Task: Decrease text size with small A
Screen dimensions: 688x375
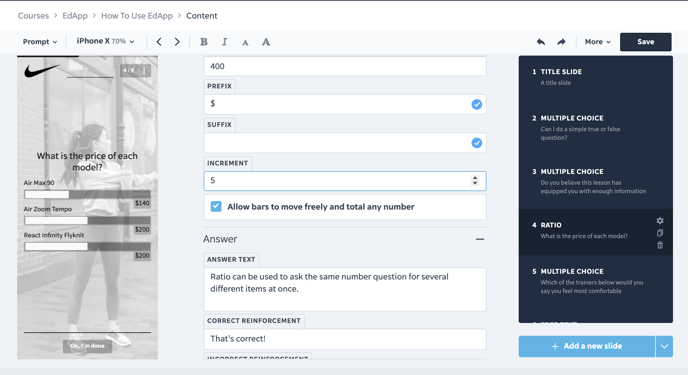Action: pyautogui.click(x=245, y=43)
